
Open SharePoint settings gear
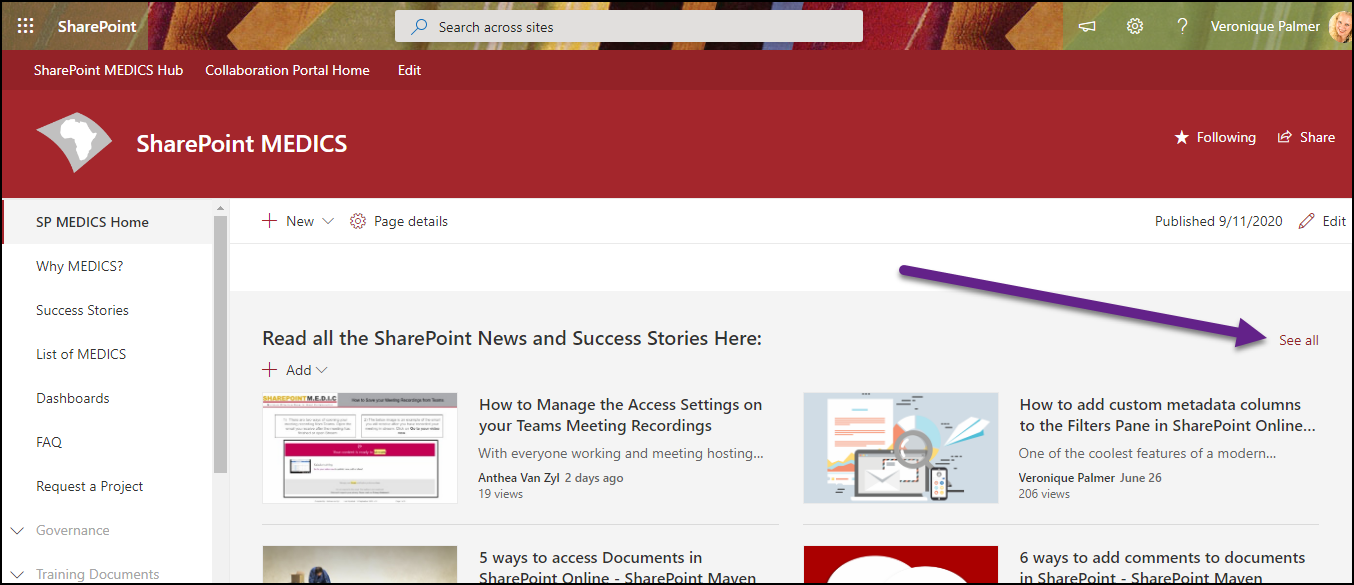1134,27
